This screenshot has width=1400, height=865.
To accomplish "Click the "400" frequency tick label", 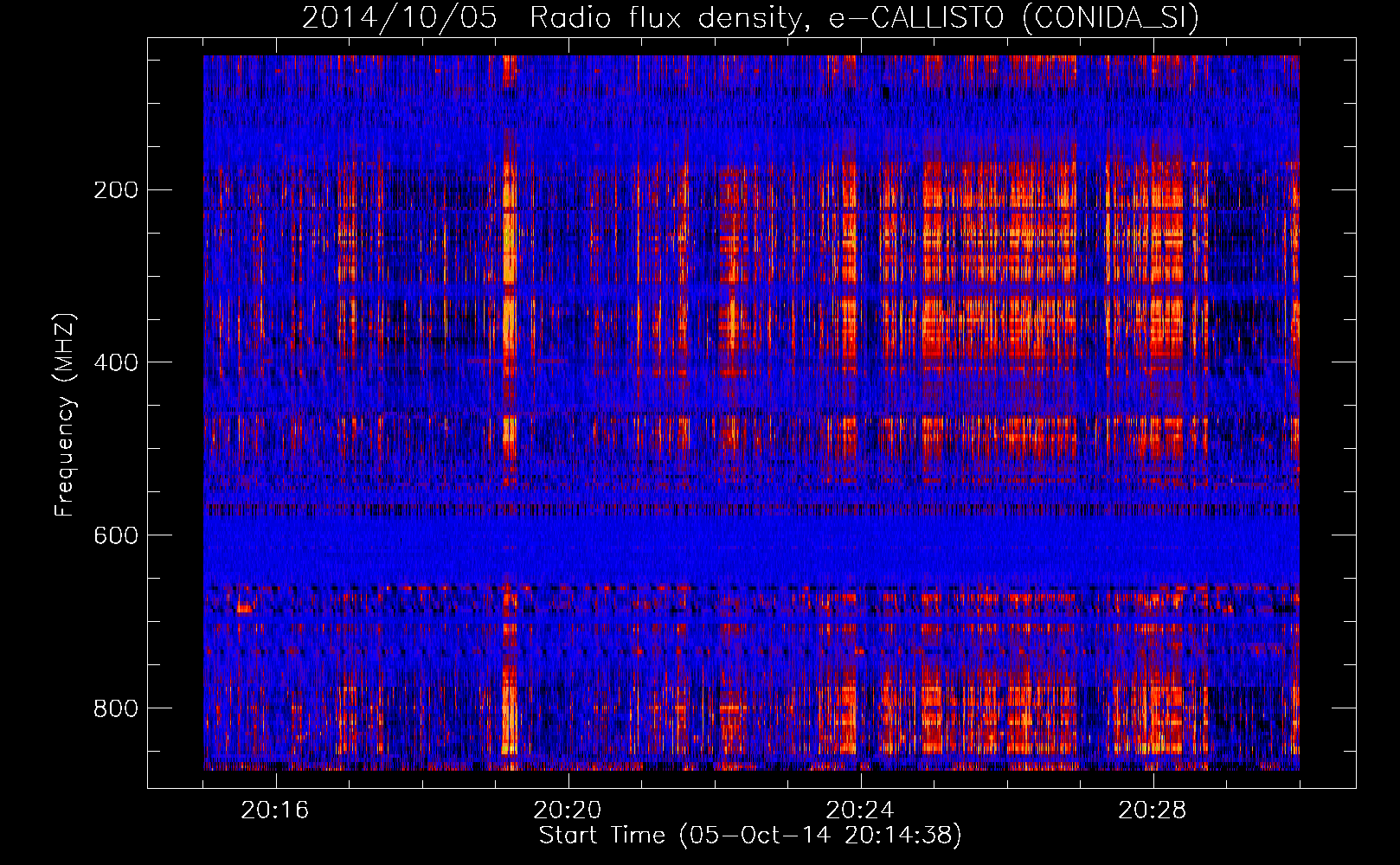I will 116,363.
